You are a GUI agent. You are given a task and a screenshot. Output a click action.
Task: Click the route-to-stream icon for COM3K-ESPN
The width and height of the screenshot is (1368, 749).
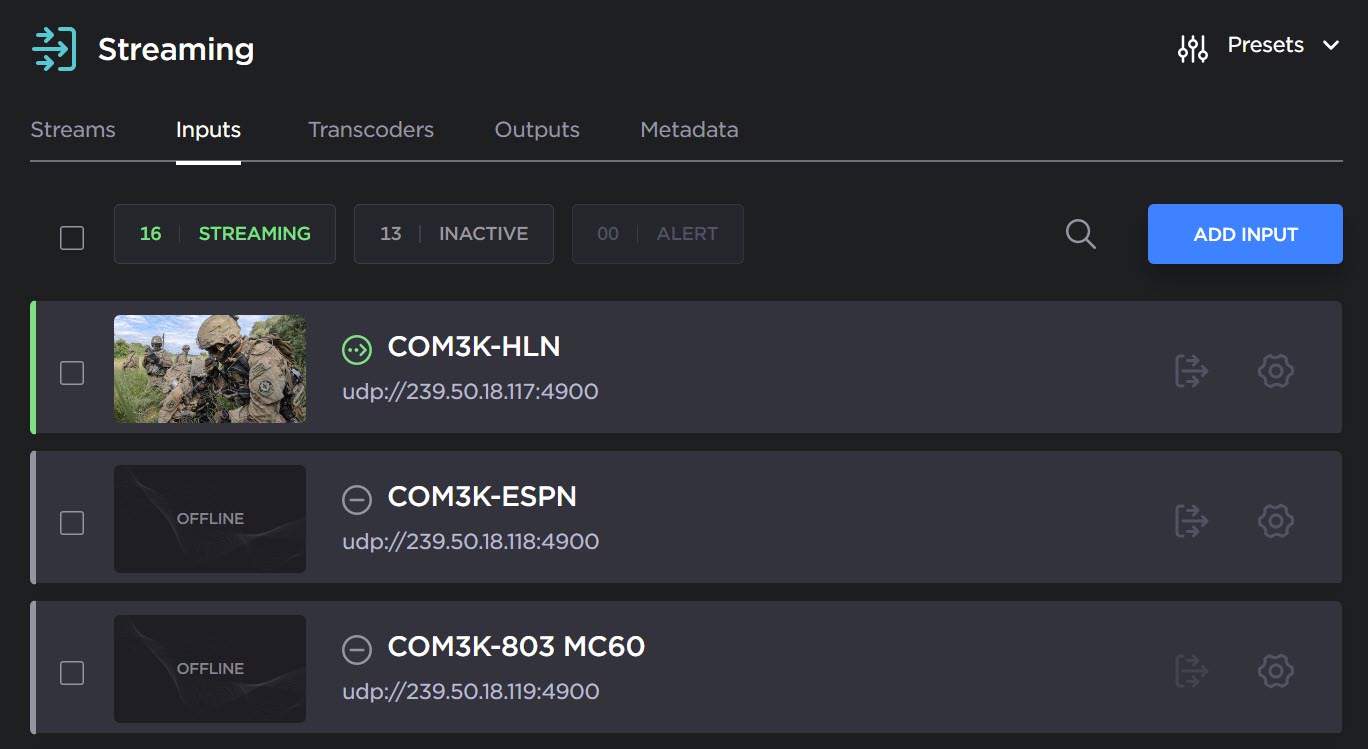pos(1191,521)
